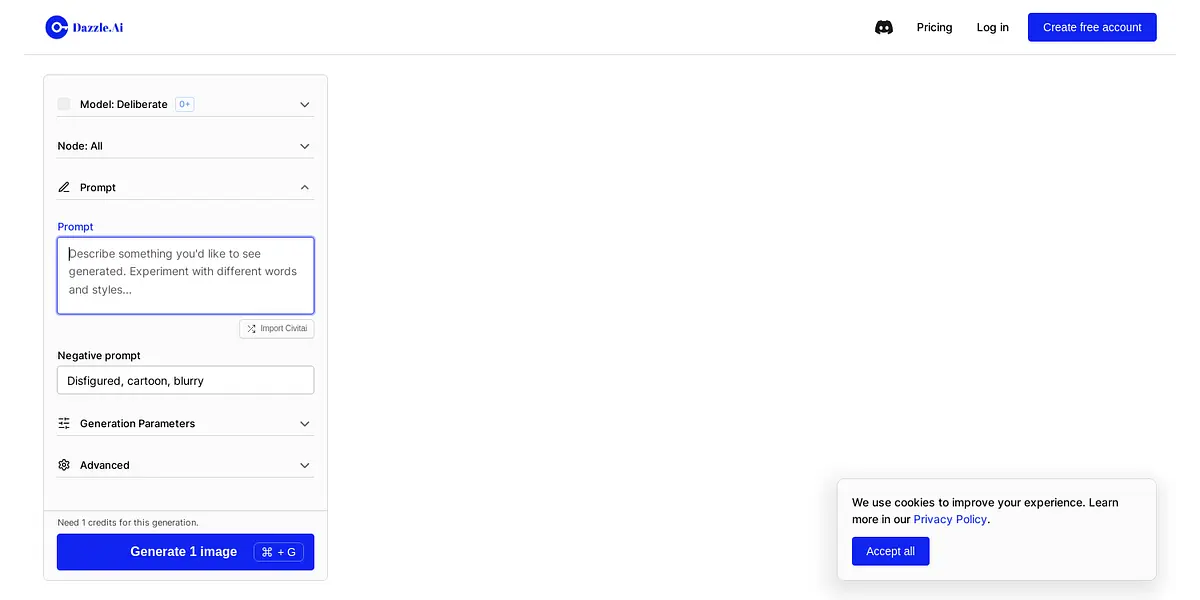
Task: Click the pencil icon beside Prompt
Action: [x=64, y=187]
